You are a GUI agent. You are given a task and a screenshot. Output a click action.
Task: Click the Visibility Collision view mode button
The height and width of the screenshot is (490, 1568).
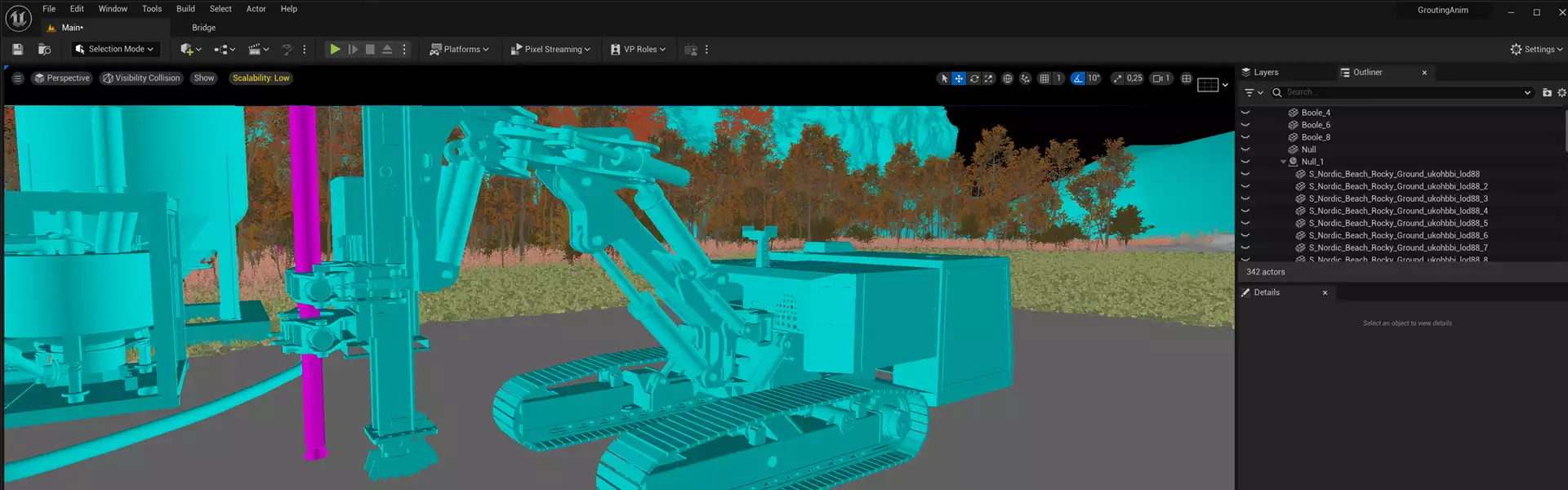pos(141,78)
